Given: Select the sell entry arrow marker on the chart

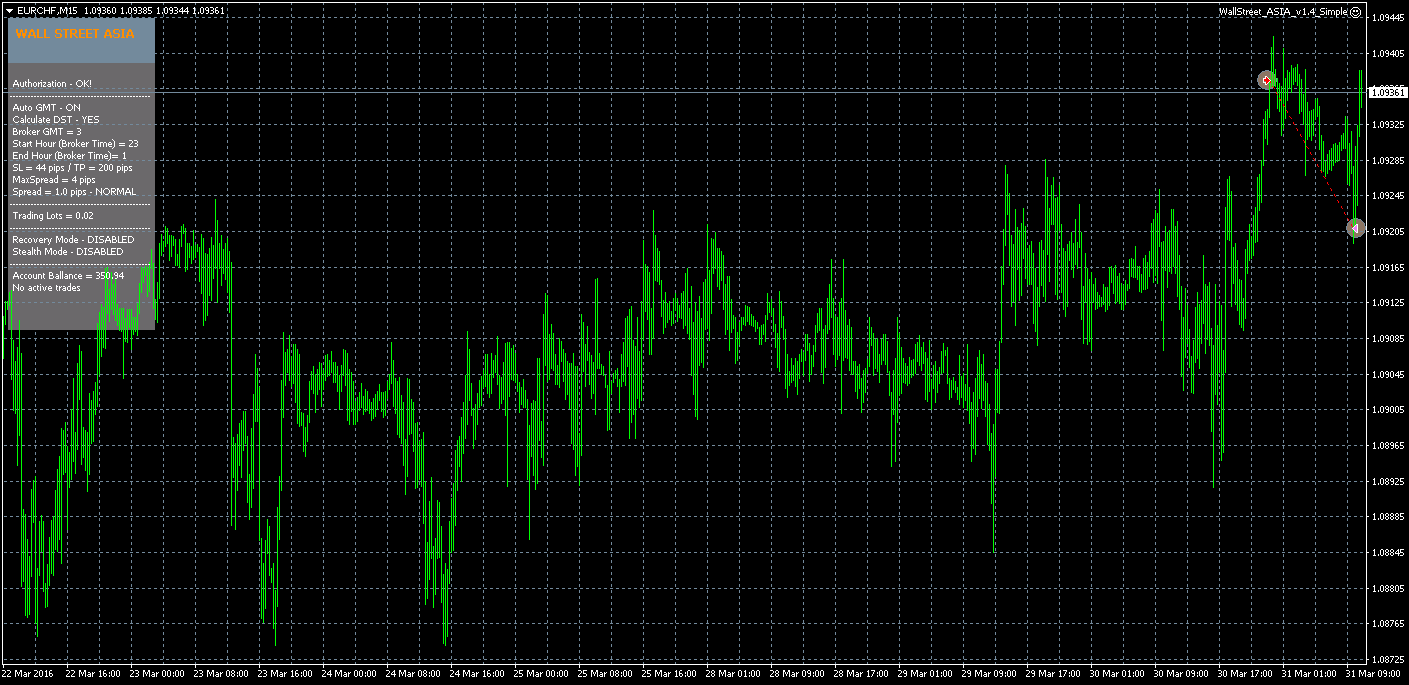Looking at the screenshot, I should point(1267,80).
